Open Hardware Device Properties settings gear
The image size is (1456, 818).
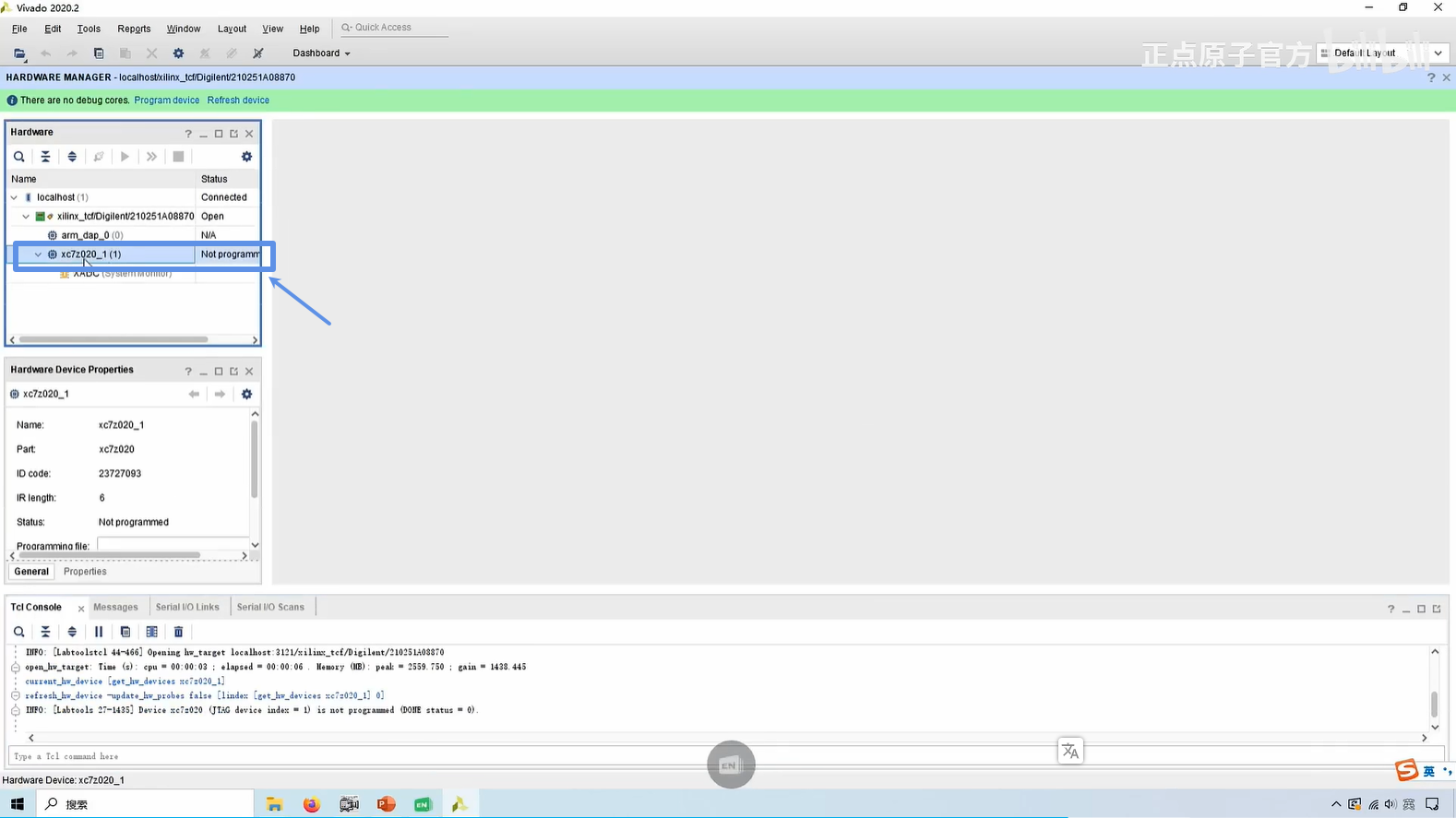[x=246, y=395]
